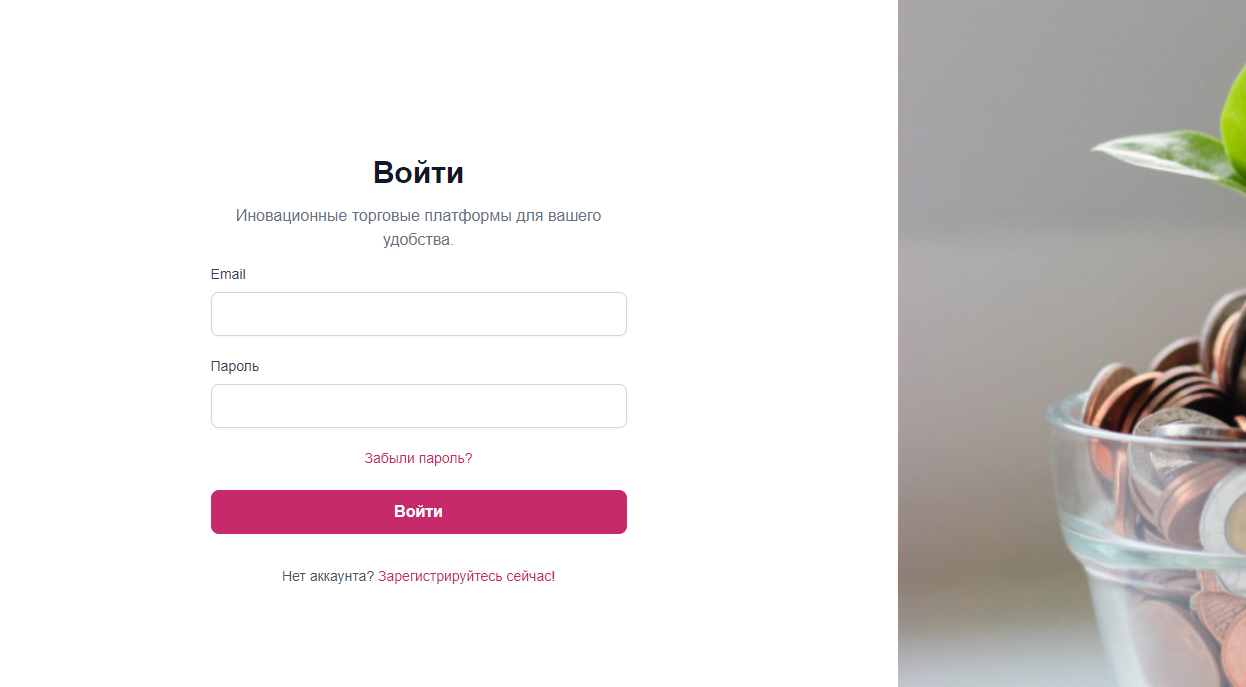Click the Нет аккаунта? text
Viewport: 1246px width, 687px height.
click(328, 576)
